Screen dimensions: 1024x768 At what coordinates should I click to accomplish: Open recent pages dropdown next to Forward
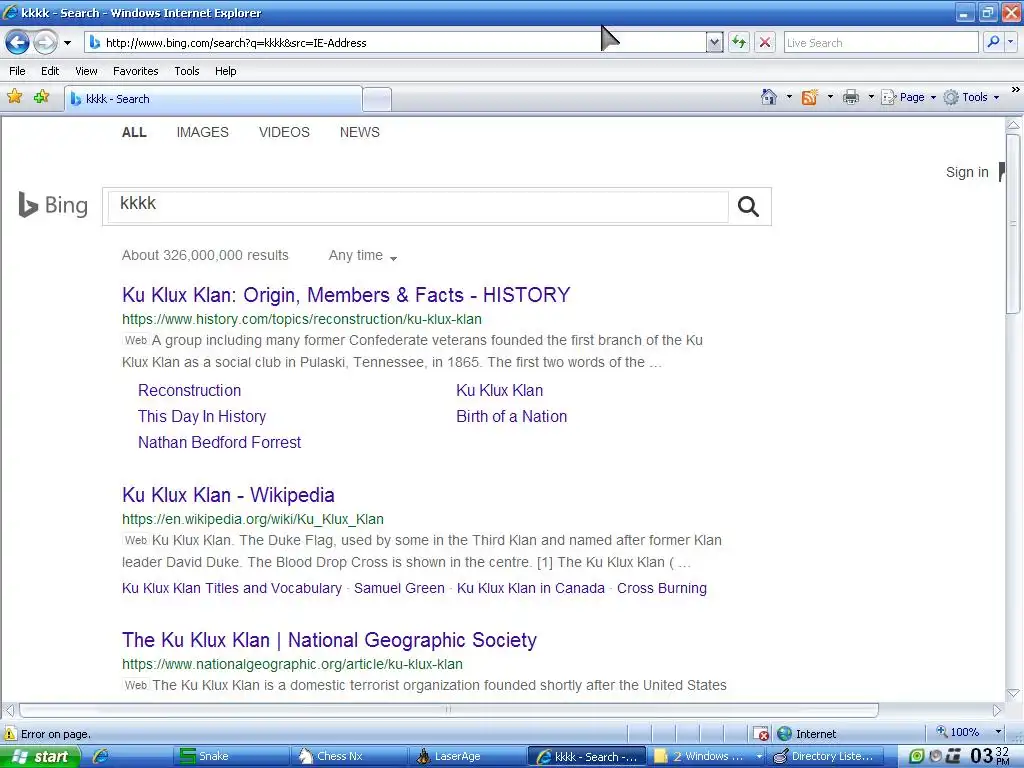[x=67, y=43]
